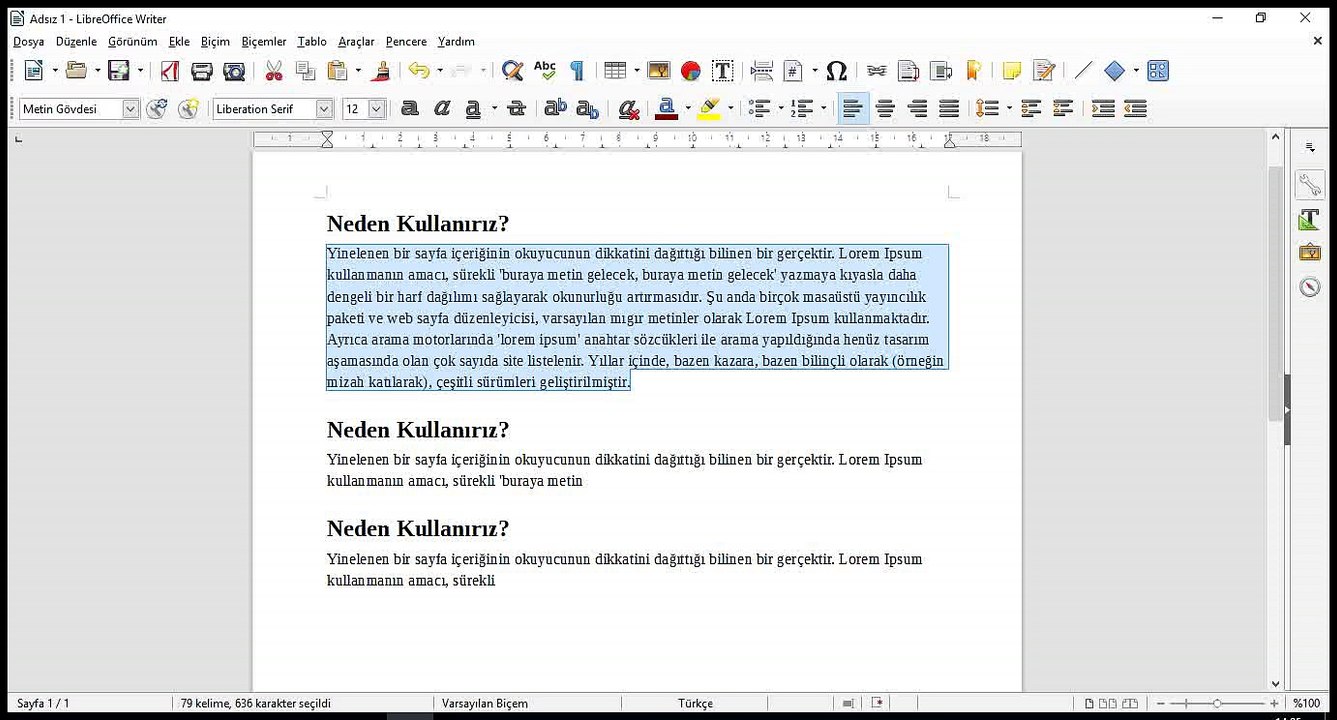Insert a page break
Viewport: 1337px width, 720px height.
coord(762,70)
